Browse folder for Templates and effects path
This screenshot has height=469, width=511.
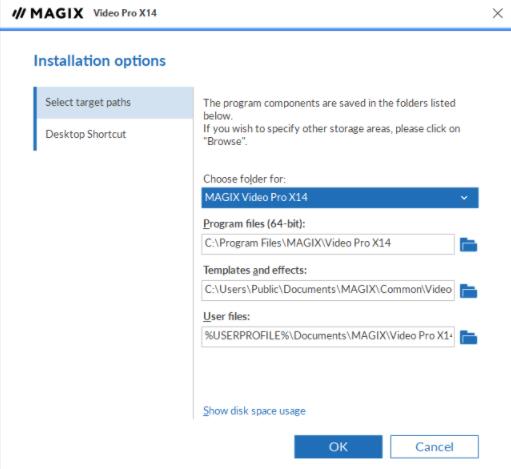click(x=468, y=291)
